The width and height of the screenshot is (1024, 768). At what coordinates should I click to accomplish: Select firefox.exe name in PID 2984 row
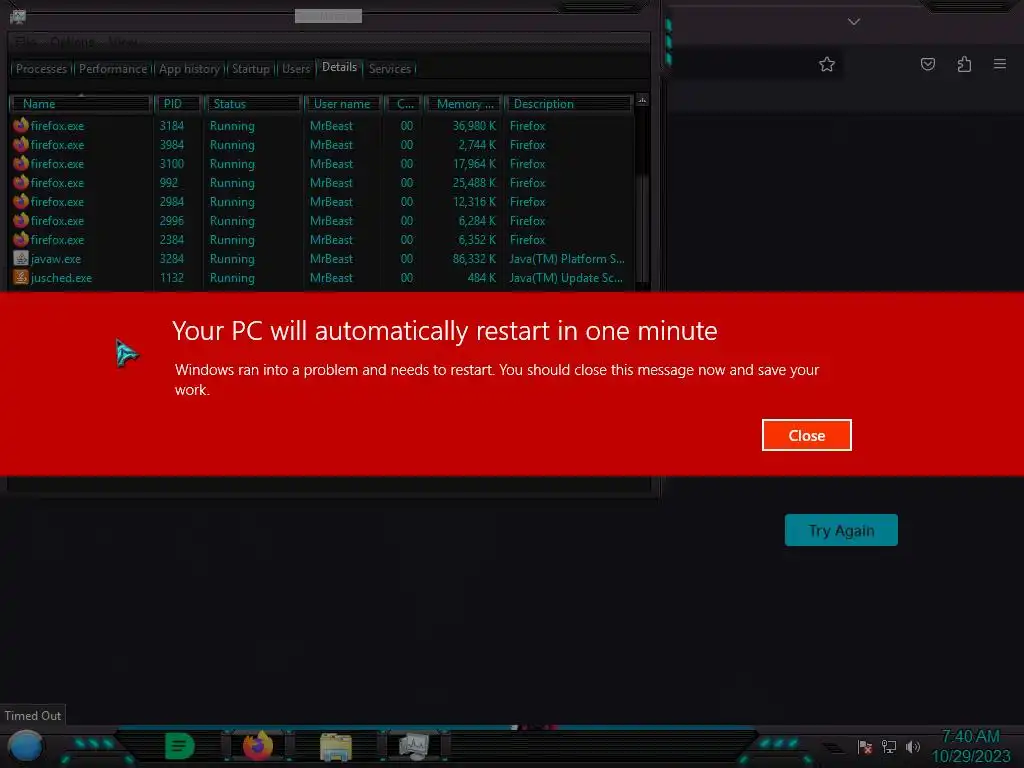point(57,202)
